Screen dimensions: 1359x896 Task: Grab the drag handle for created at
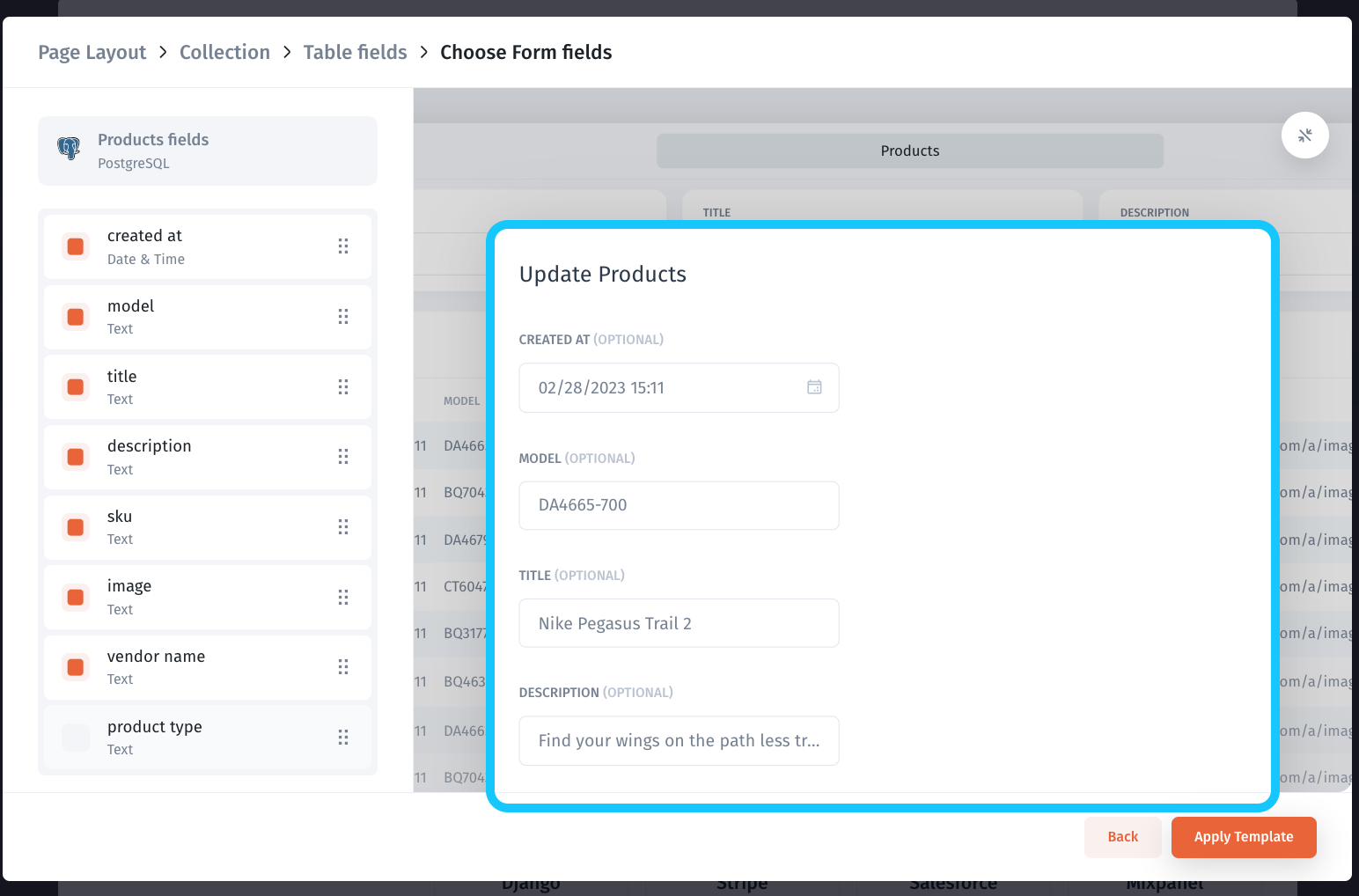(343, 246)
